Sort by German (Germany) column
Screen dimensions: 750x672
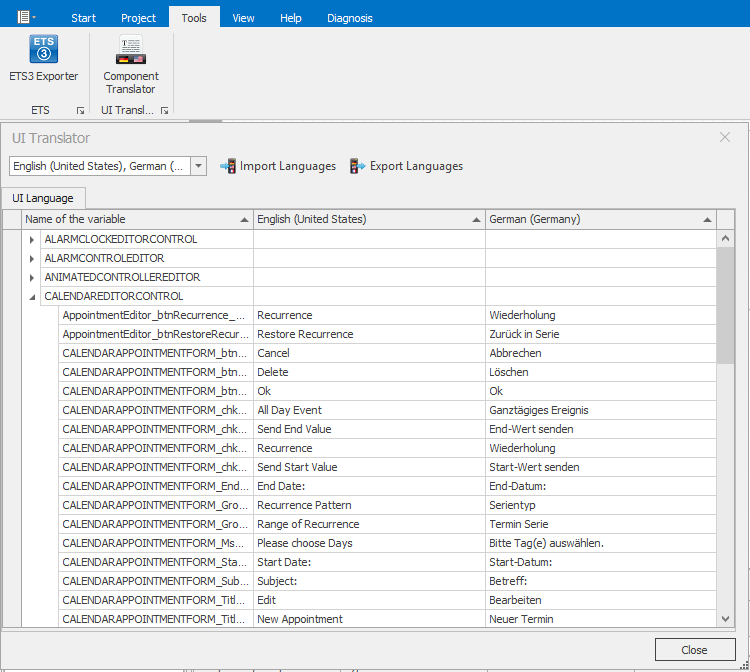(601, 219)
